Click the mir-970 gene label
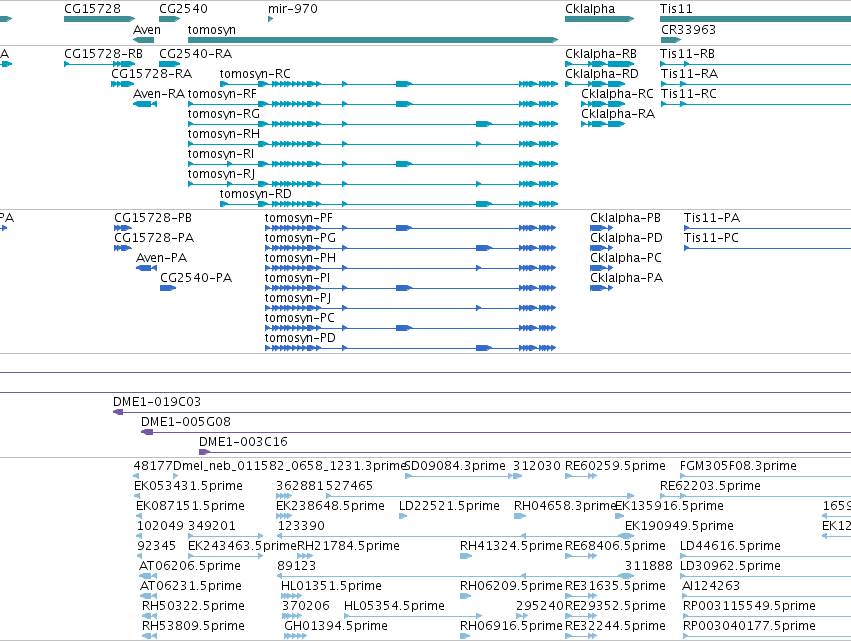This screenshot has width=851, height=641. pos(293,9)
